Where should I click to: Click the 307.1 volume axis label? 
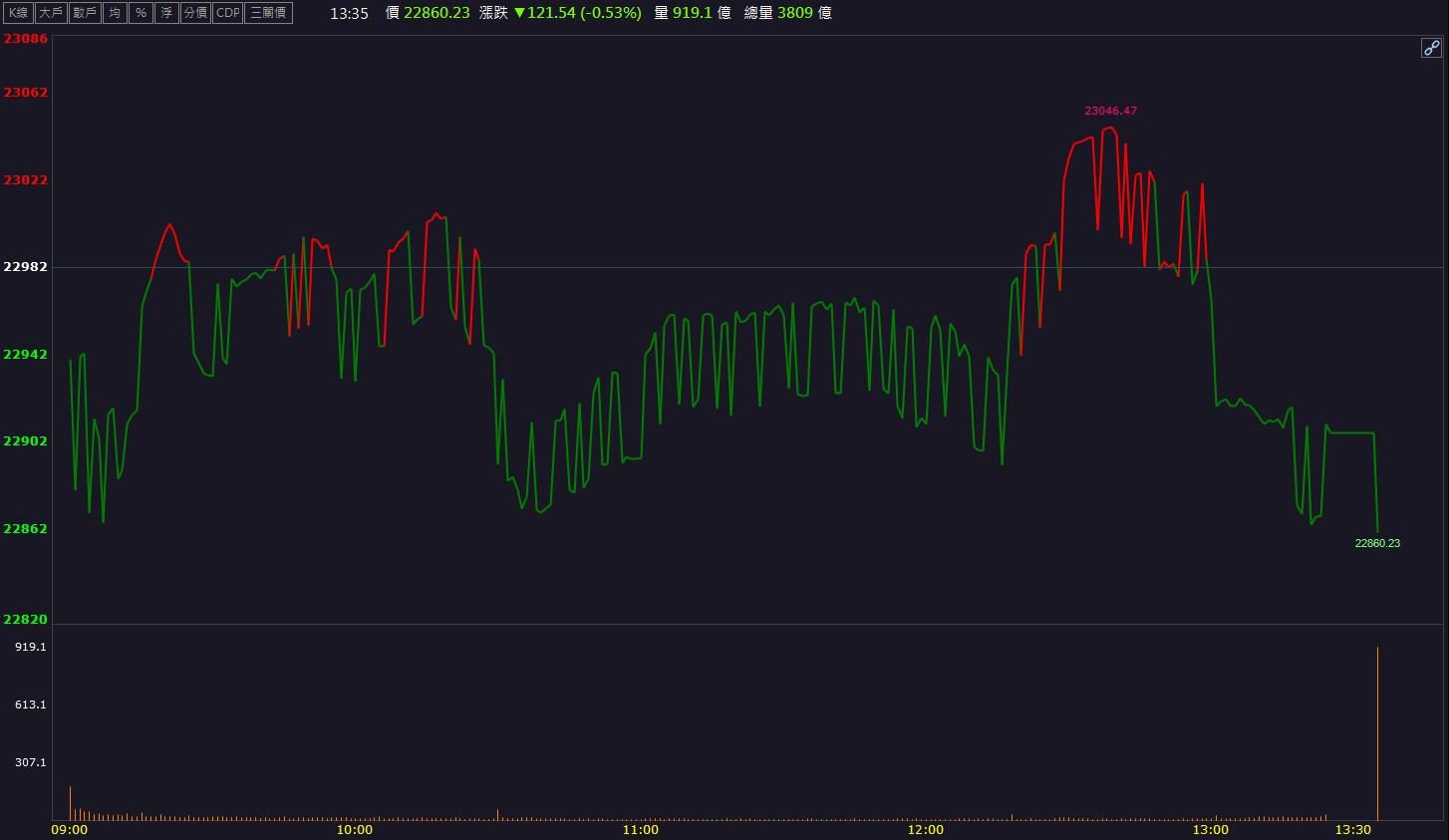(x=31, y=762)
